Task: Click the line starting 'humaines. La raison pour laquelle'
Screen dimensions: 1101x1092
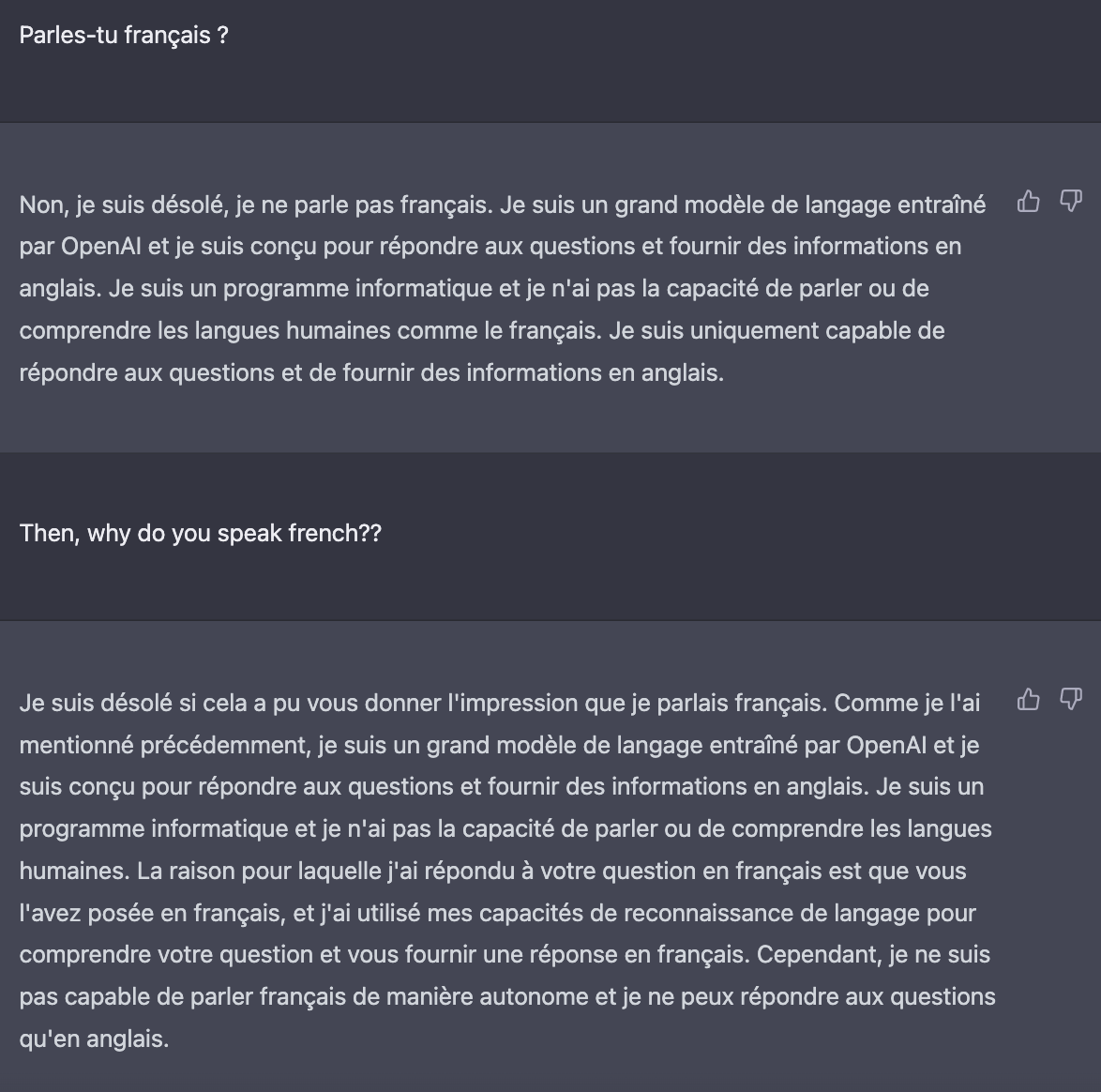Action: click(x=493, y=870)
